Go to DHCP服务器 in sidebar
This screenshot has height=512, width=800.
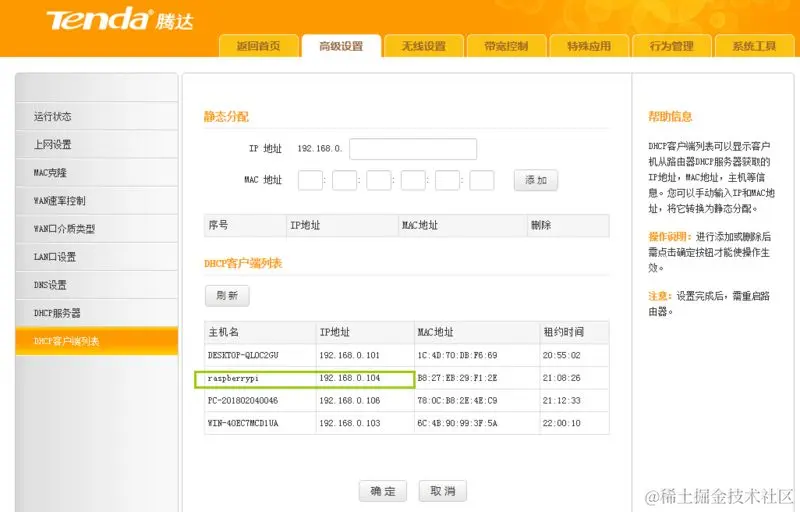coord(97,313)
